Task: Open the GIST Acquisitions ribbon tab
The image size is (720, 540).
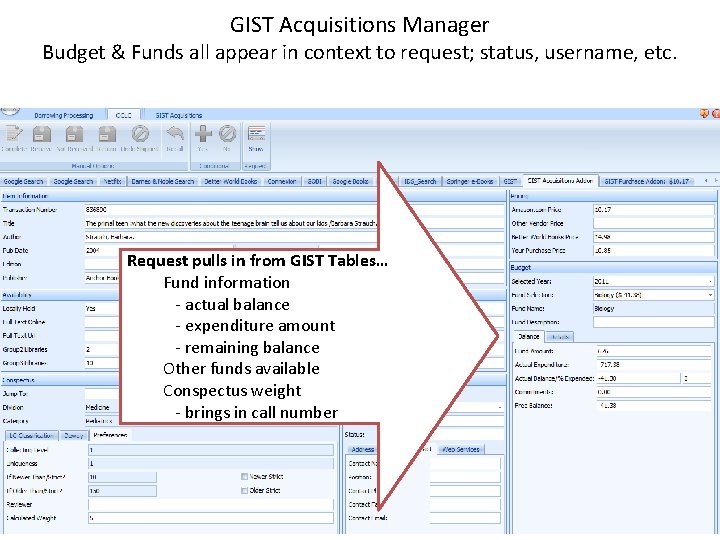Action: [179, 115]
